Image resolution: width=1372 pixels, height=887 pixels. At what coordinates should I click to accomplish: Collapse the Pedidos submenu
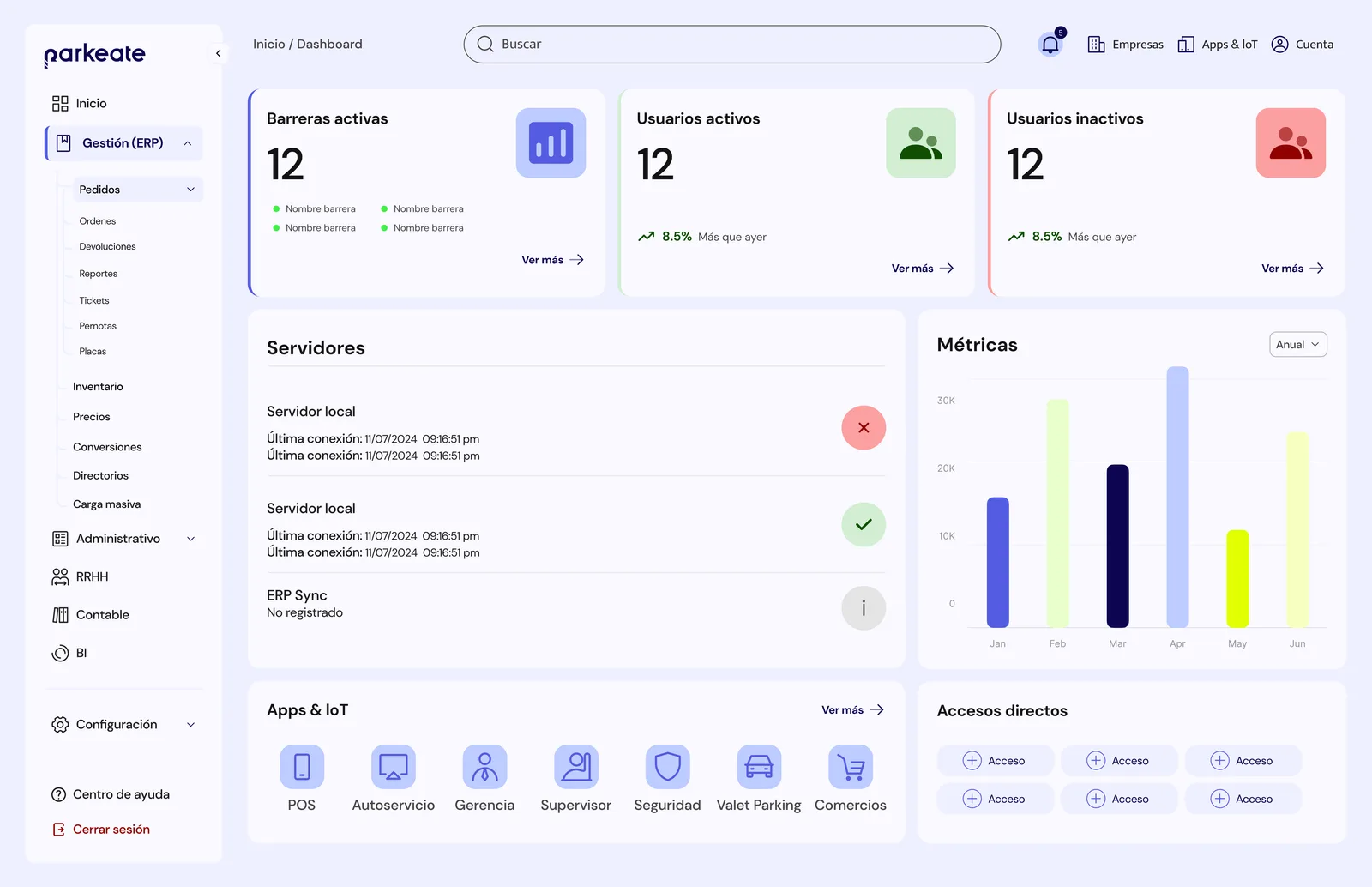click(190, 190)
